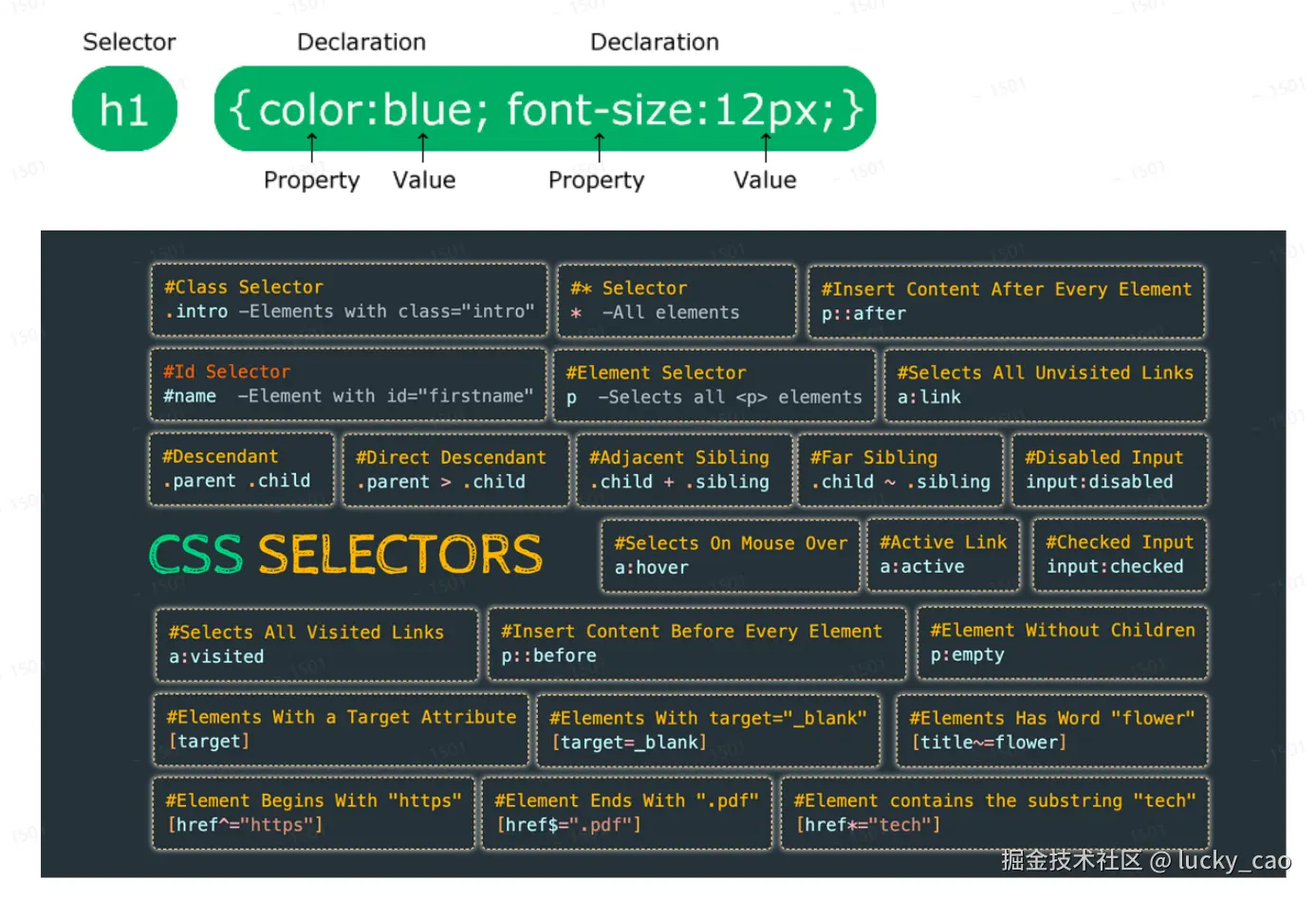Click the '#Element Without Children' heading
1316x899 pixels.
click(1063, 631)
